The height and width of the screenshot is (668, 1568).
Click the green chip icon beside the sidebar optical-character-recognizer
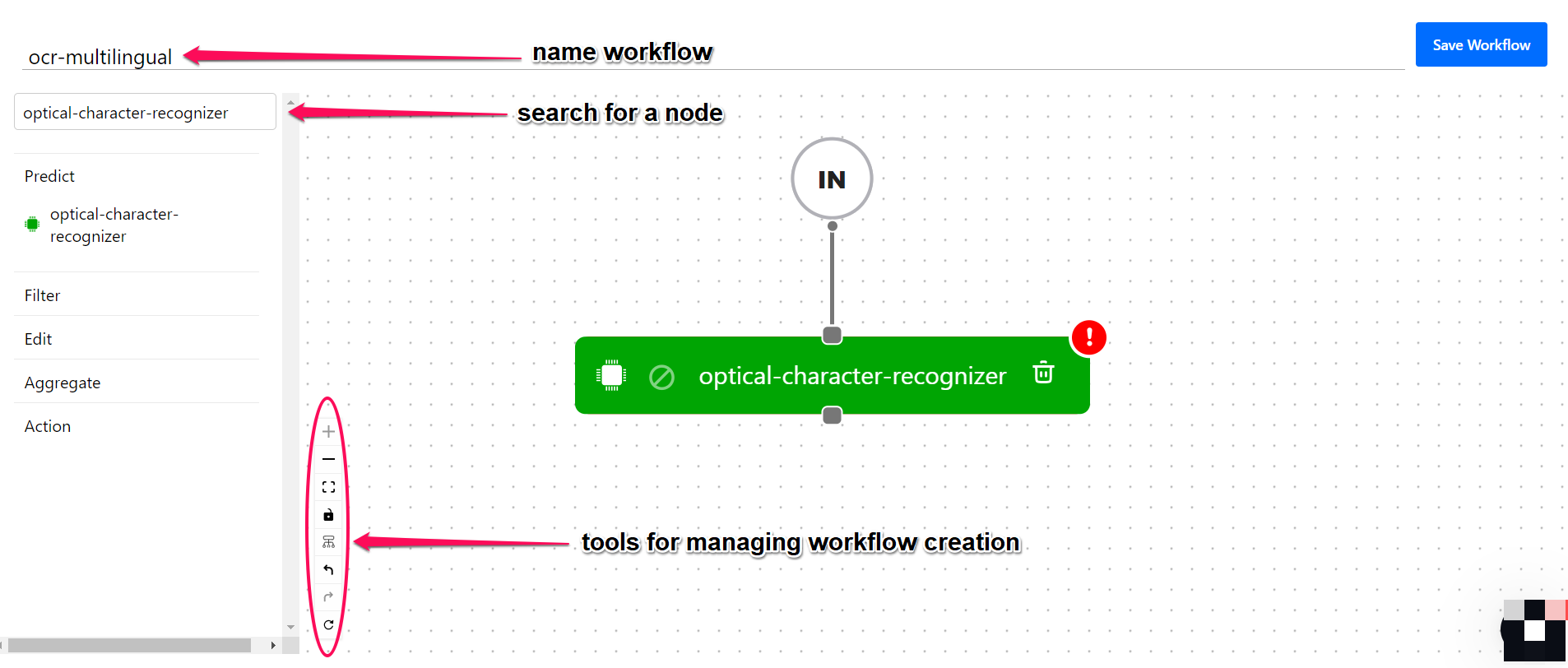pos(32,224)
